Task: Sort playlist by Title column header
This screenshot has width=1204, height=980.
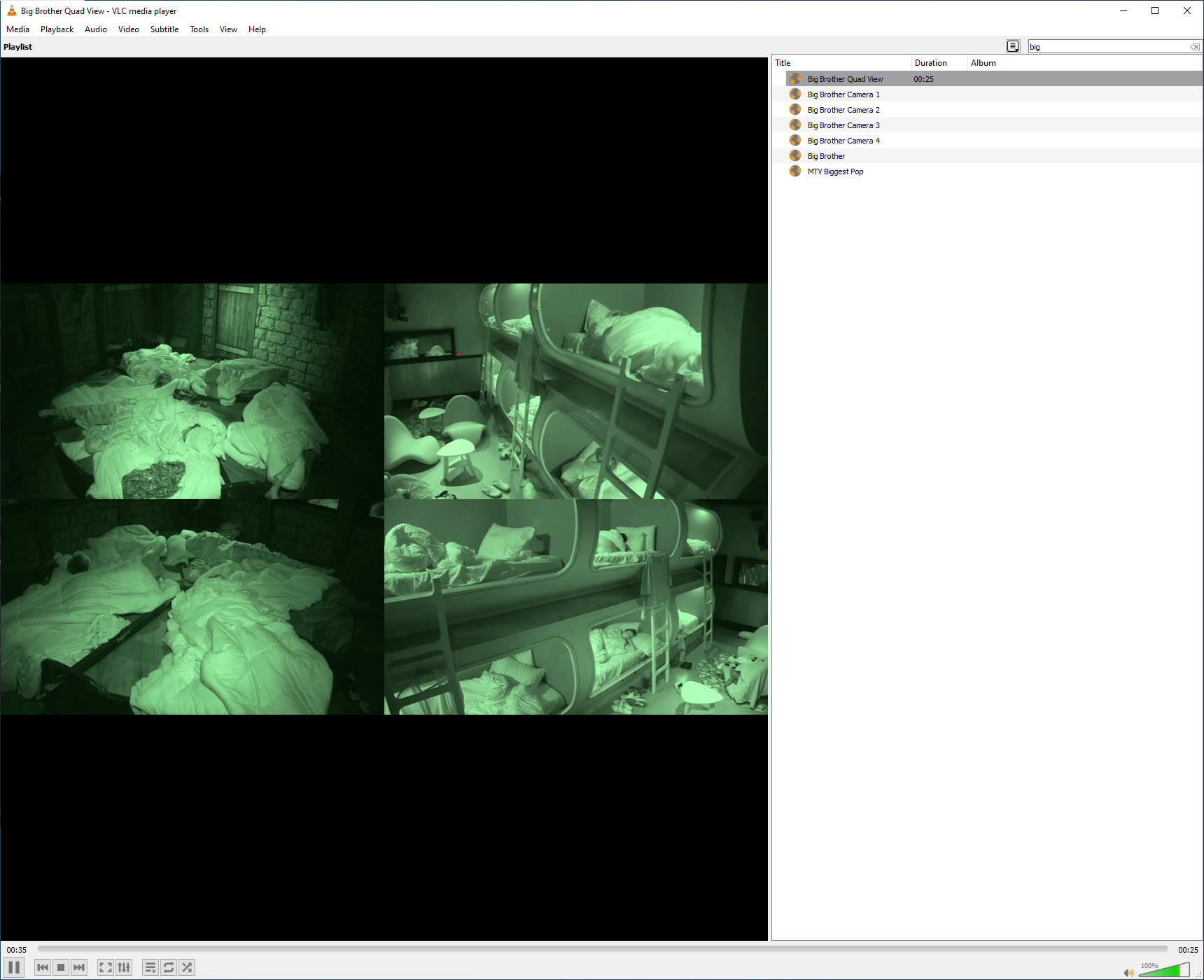Action: [x=841, y=63]
